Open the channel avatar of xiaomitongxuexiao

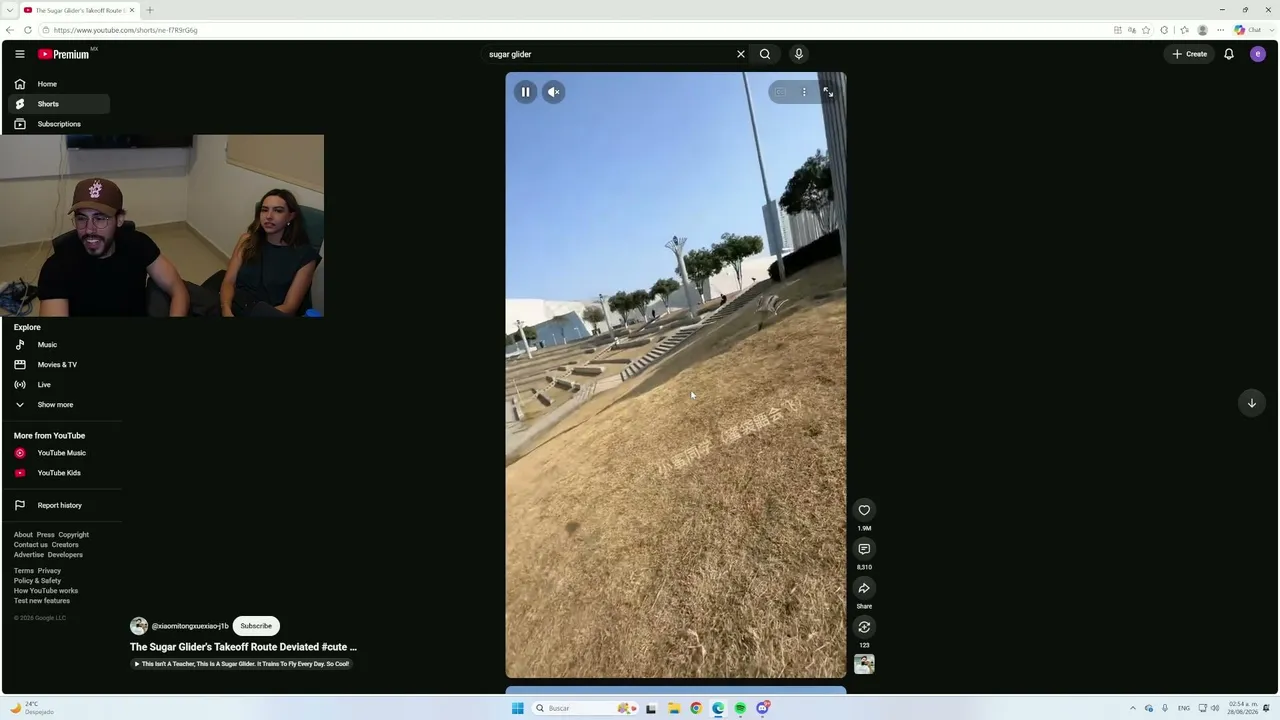click(x=139, y=626)
